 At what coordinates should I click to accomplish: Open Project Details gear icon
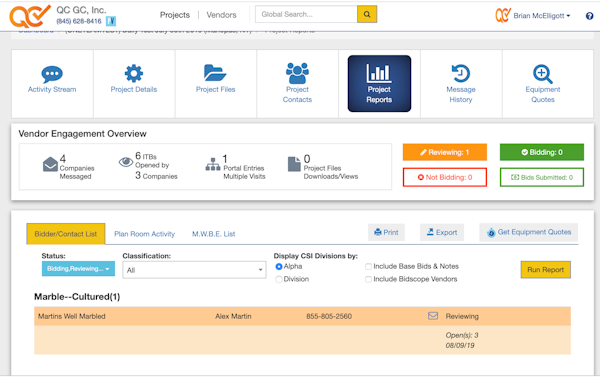point(134,73)
